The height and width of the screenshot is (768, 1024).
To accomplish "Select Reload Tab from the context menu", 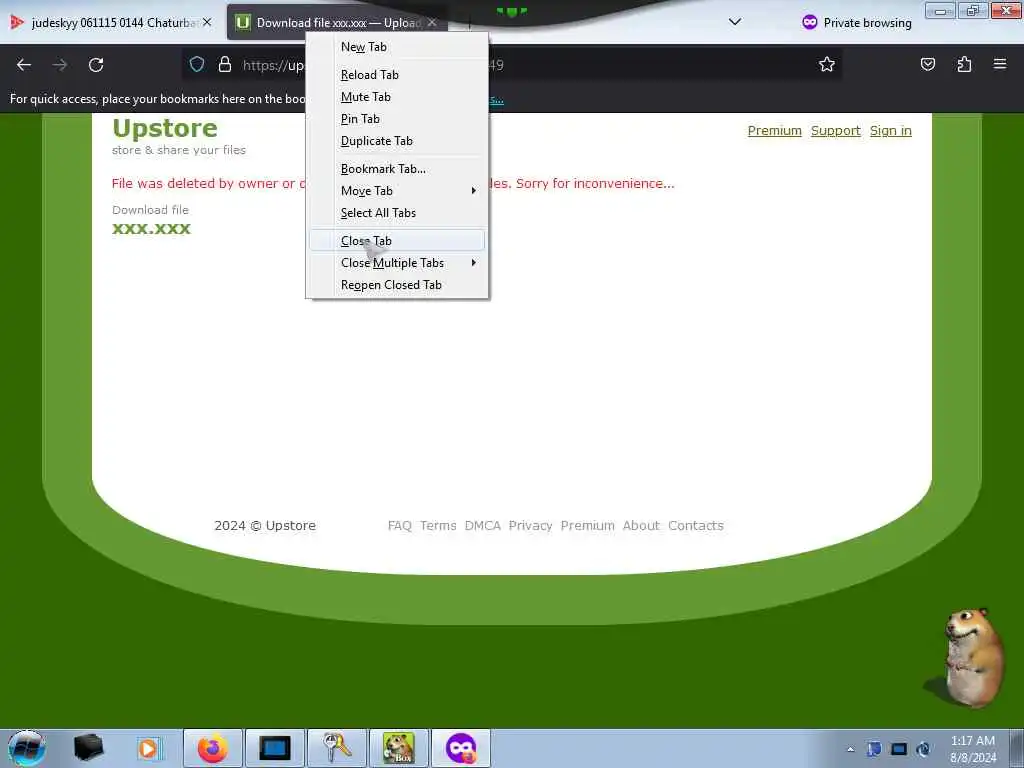I will [397, 74].
